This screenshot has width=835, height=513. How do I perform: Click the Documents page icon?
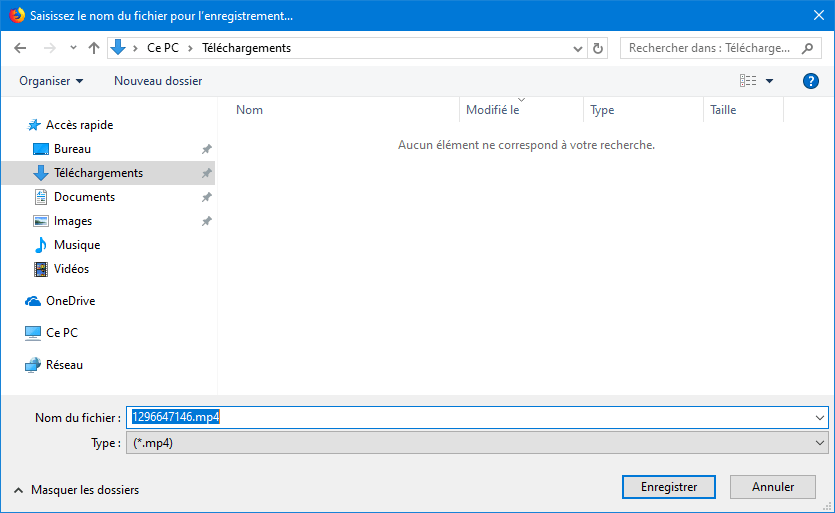point(41,197)
